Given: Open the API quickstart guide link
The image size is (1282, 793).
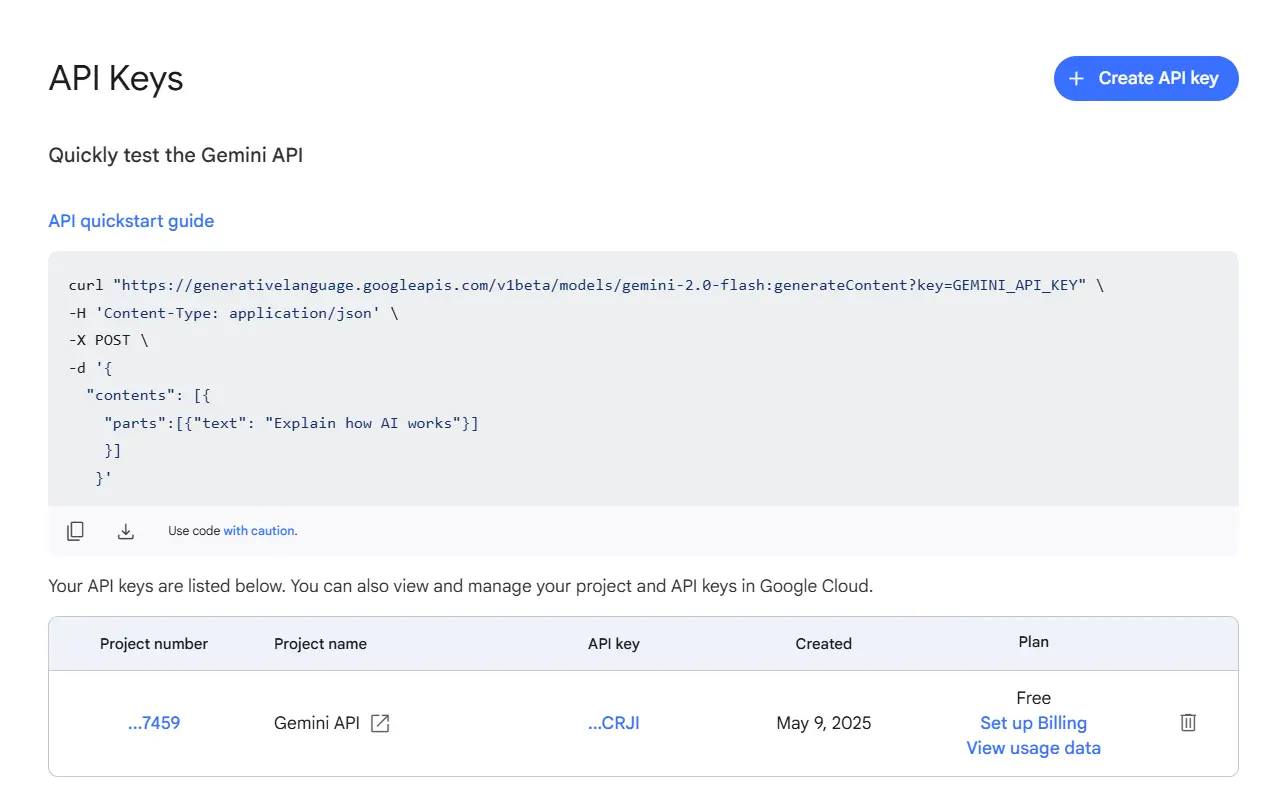Looking at the screenshot, I should coord(131,221).
